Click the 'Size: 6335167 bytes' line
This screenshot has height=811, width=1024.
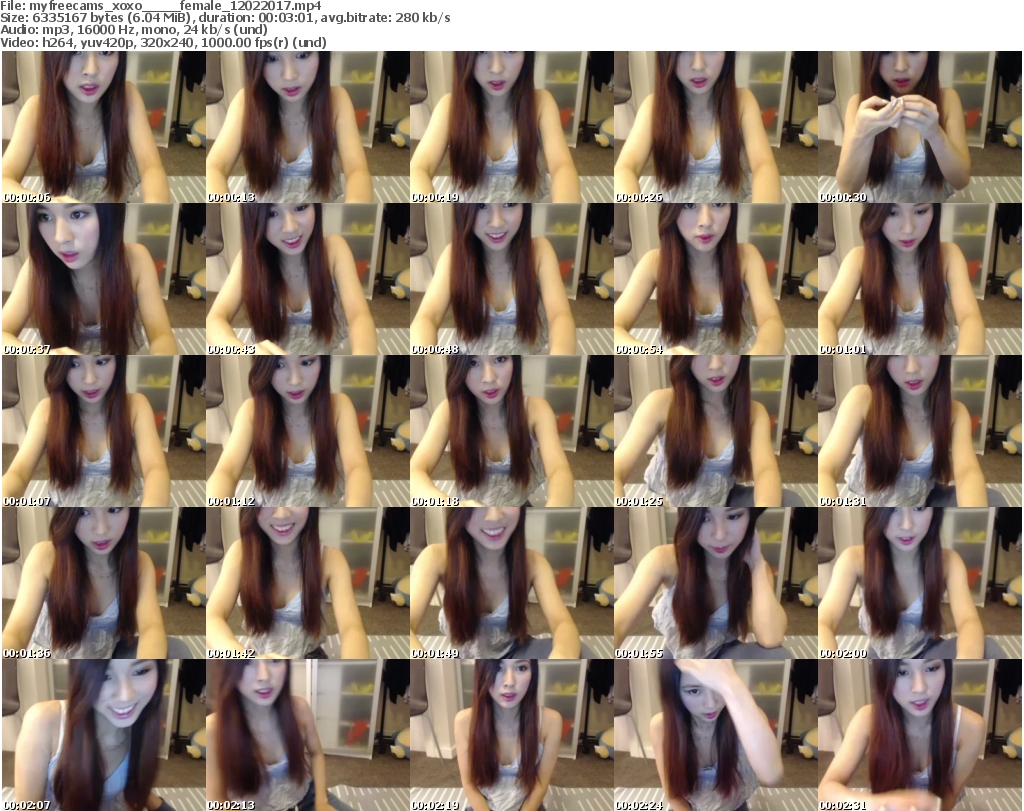click(x=225, y=18)
